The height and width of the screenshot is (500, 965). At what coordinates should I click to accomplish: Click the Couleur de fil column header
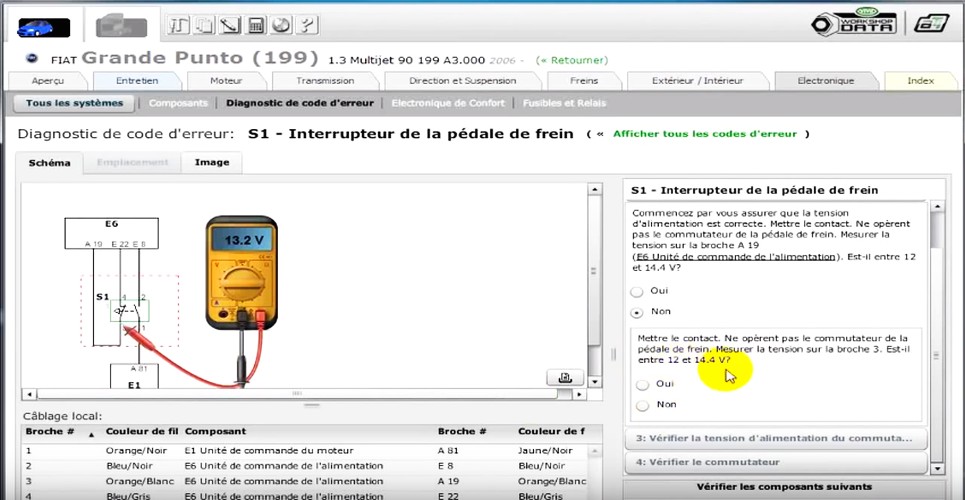click(x=142, y=432)
